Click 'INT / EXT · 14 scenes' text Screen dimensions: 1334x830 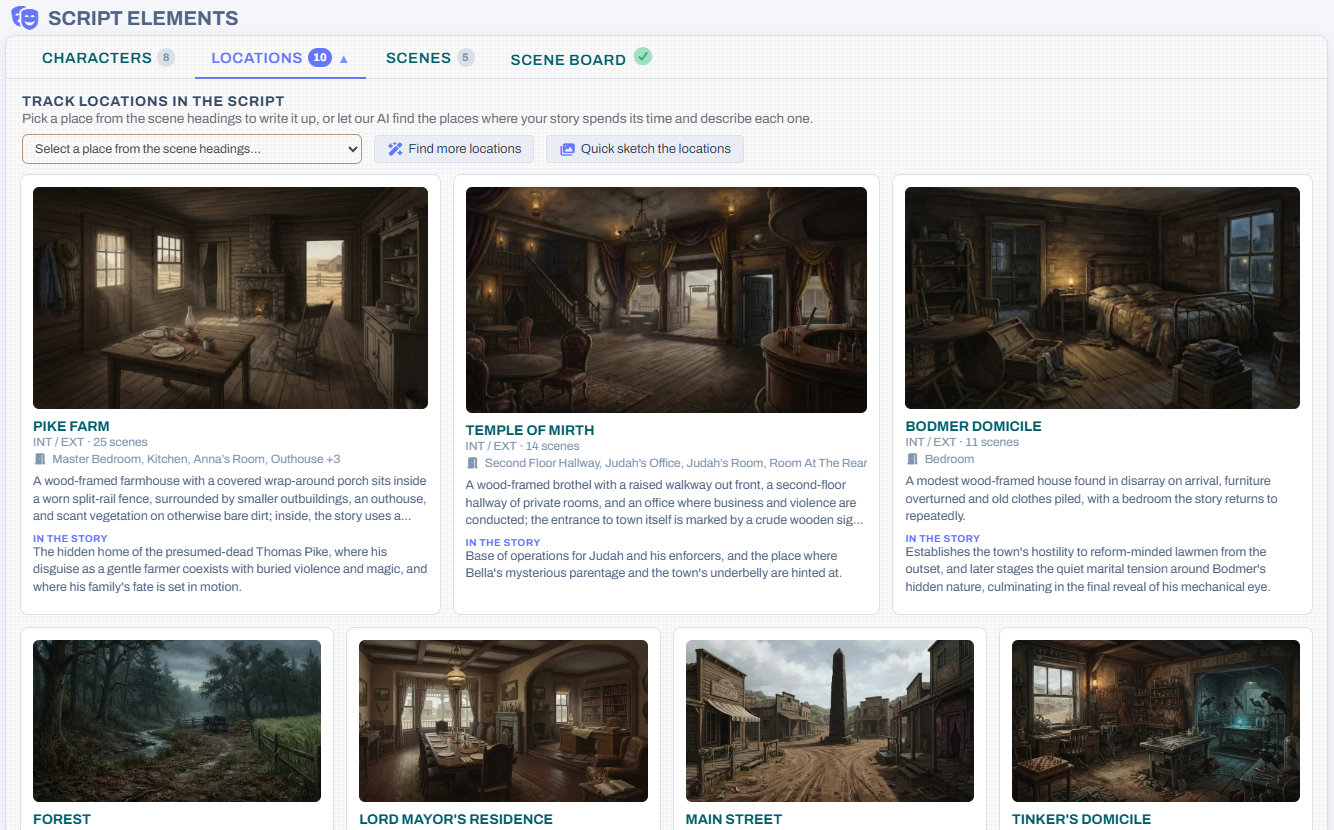click(x=522, y=446)
